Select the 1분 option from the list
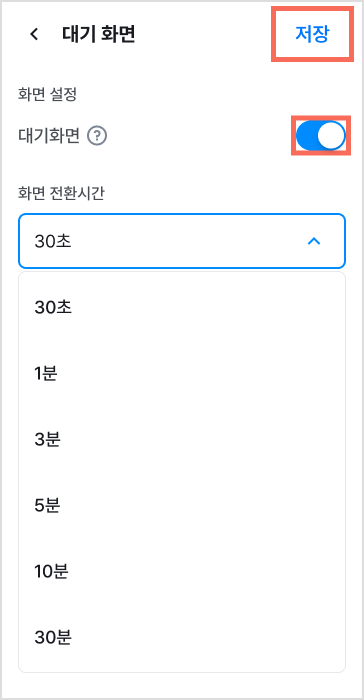The height and width of the screenshot is (700, 364). click(x=182, y=374)
